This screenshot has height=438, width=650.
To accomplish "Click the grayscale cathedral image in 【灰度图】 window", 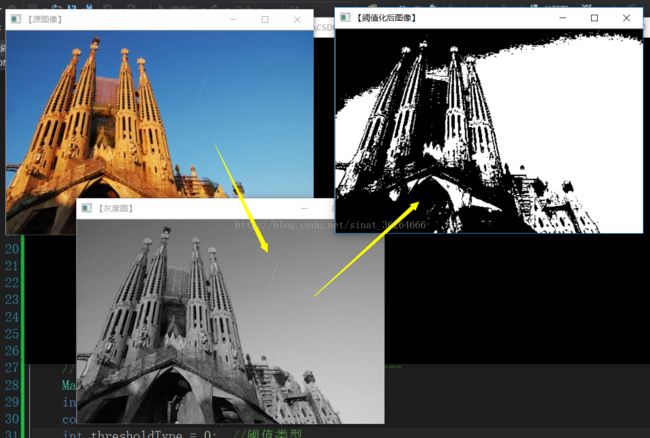I will [x=230, y=321].
